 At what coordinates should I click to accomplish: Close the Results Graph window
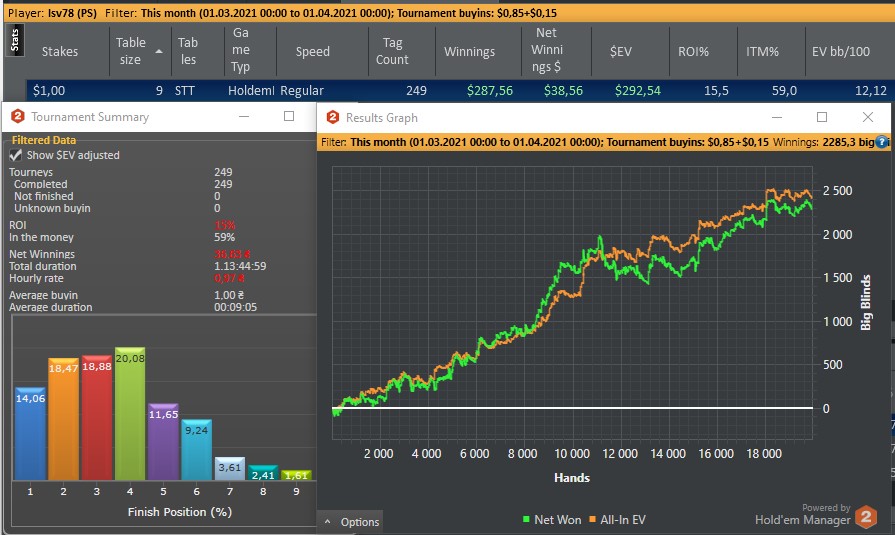point(868,117)
